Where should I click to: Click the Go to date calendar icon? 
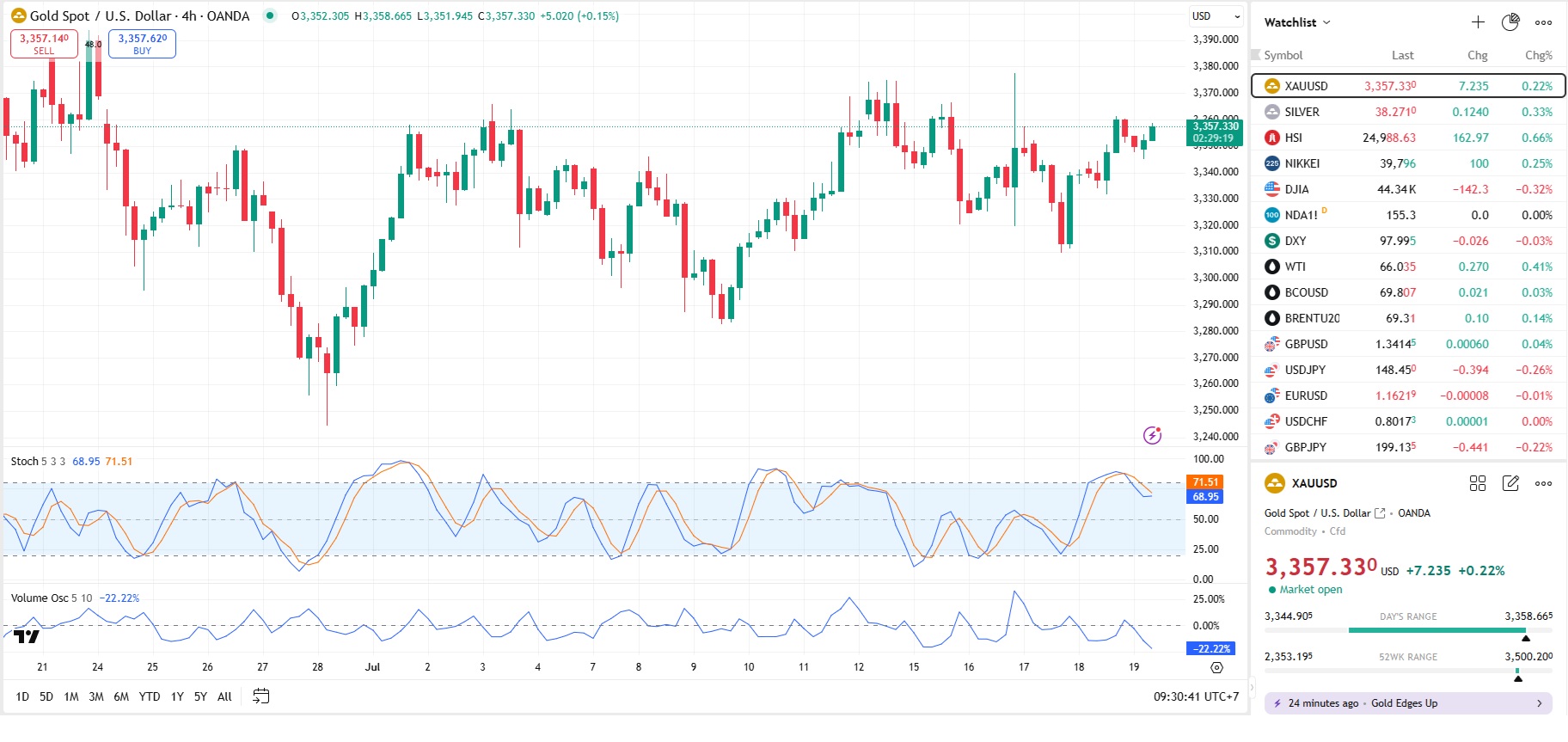(261, 696)
